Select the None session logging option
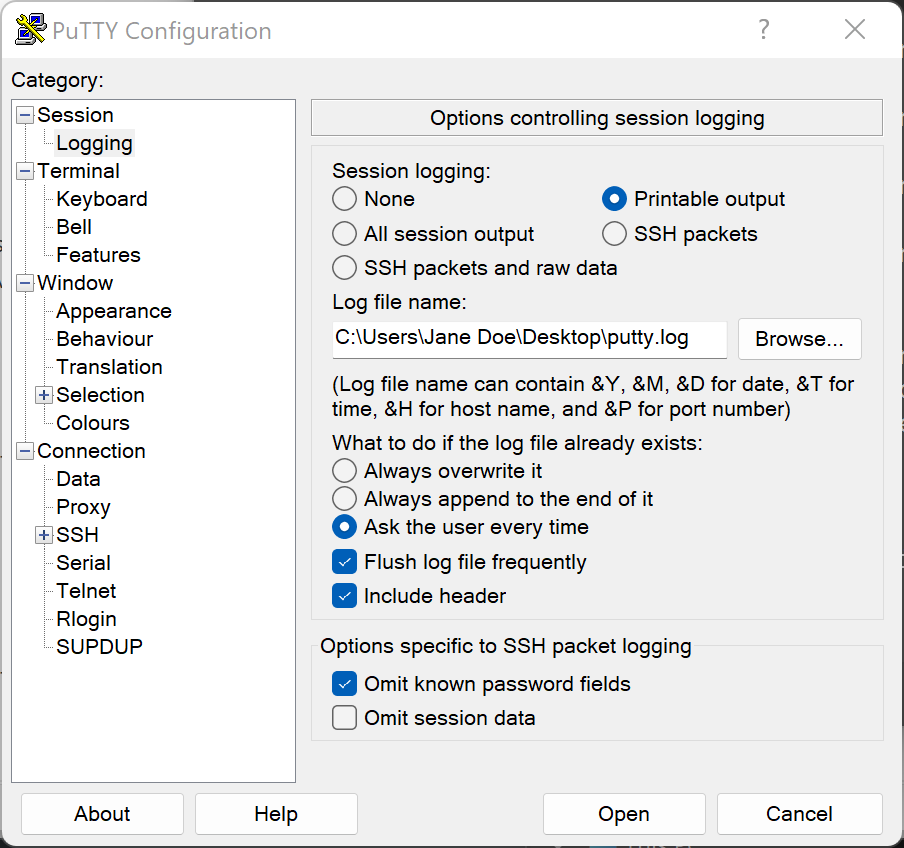Viewport: 904px width, 848px height. (344, 199)
